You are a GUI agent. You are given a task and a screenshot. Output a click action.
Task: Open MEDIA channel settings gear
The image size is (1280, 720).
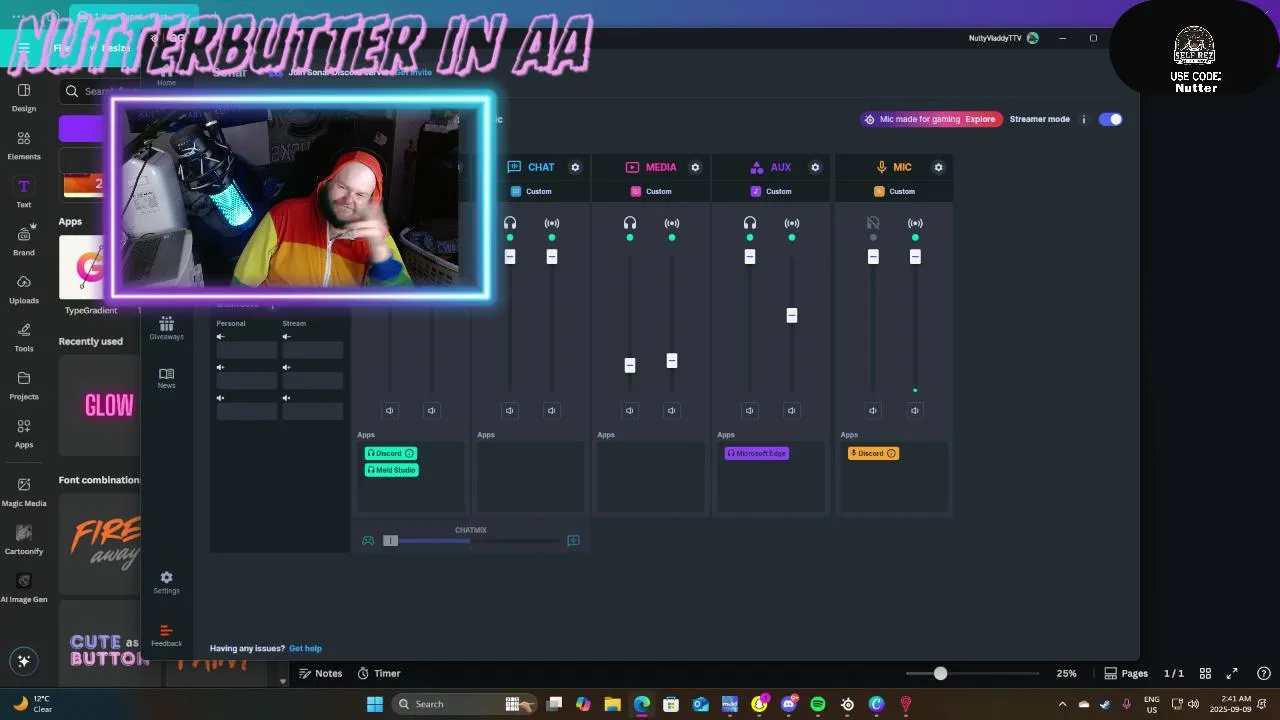[x=695, y=167]
